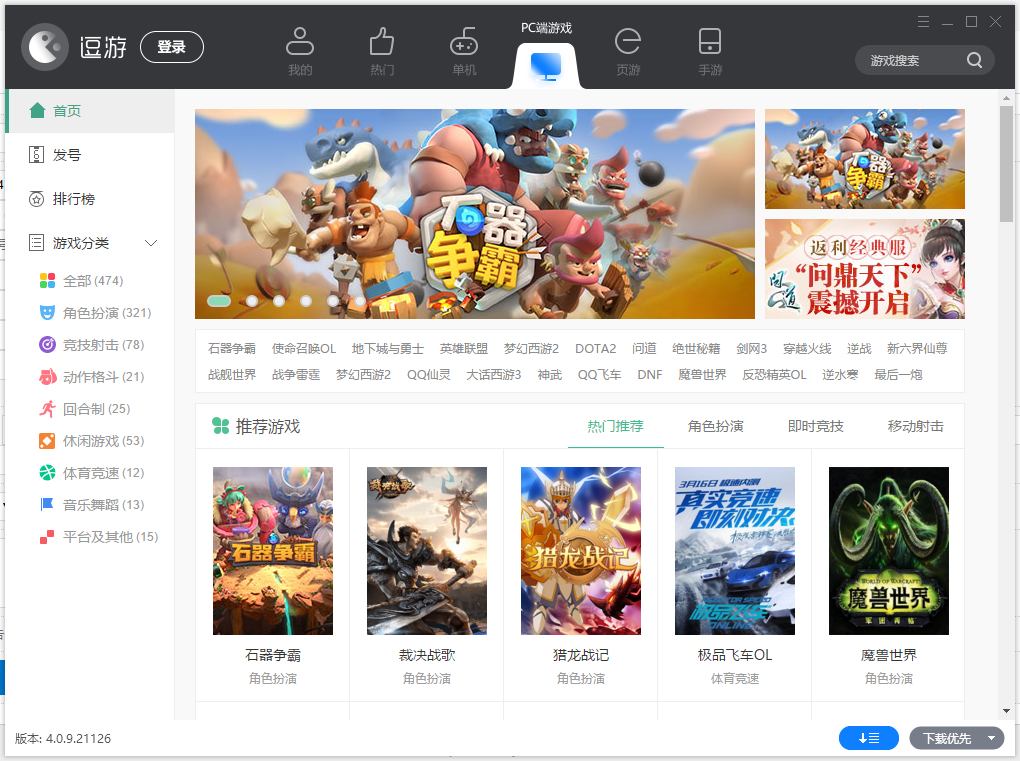The width and height of the screenshot is (1020, 761).
Task: Click the 平台及其他 red squares icon
Action: [47, 537]
